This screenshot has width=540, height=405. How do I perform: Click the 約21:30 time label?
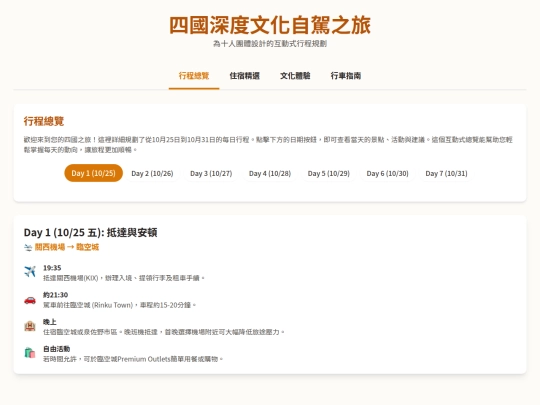click(55, 295)
